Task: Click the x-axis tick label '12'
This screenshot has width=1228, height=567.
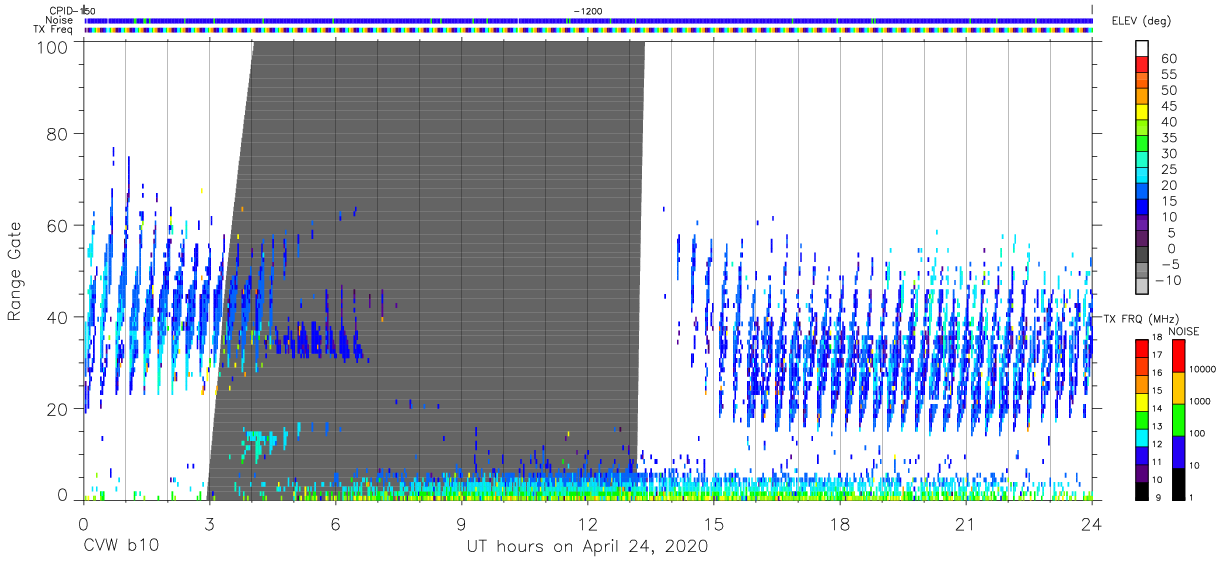Action: tap(587, 524)
